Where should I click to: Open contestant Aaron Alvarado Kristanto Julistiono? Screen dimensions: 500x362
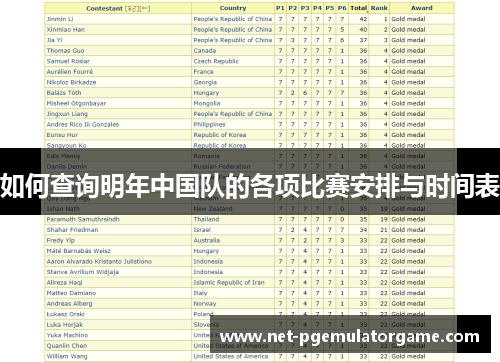99,261
